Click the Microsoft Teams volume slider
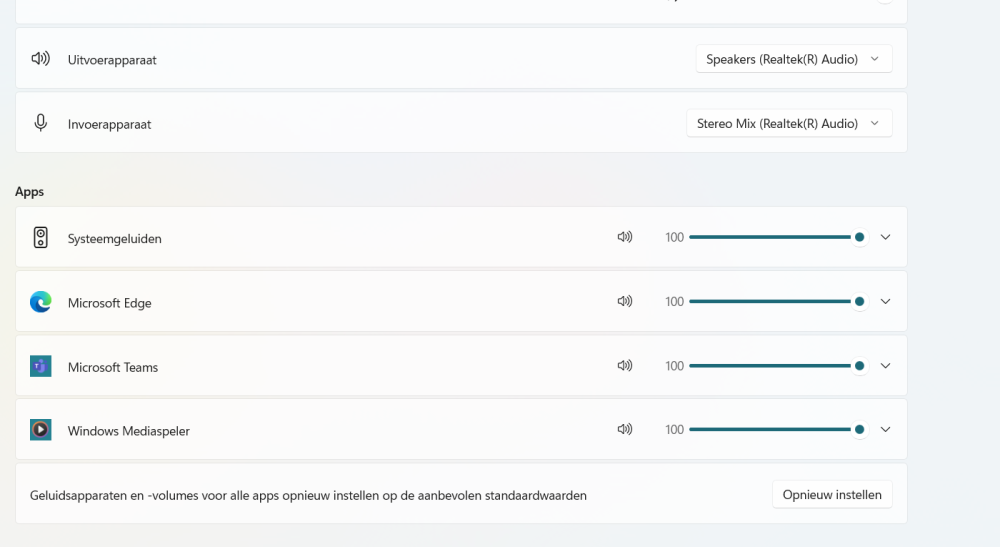Image resolution: width=1000 pixels, height=547 pixels. click(770, 366)
